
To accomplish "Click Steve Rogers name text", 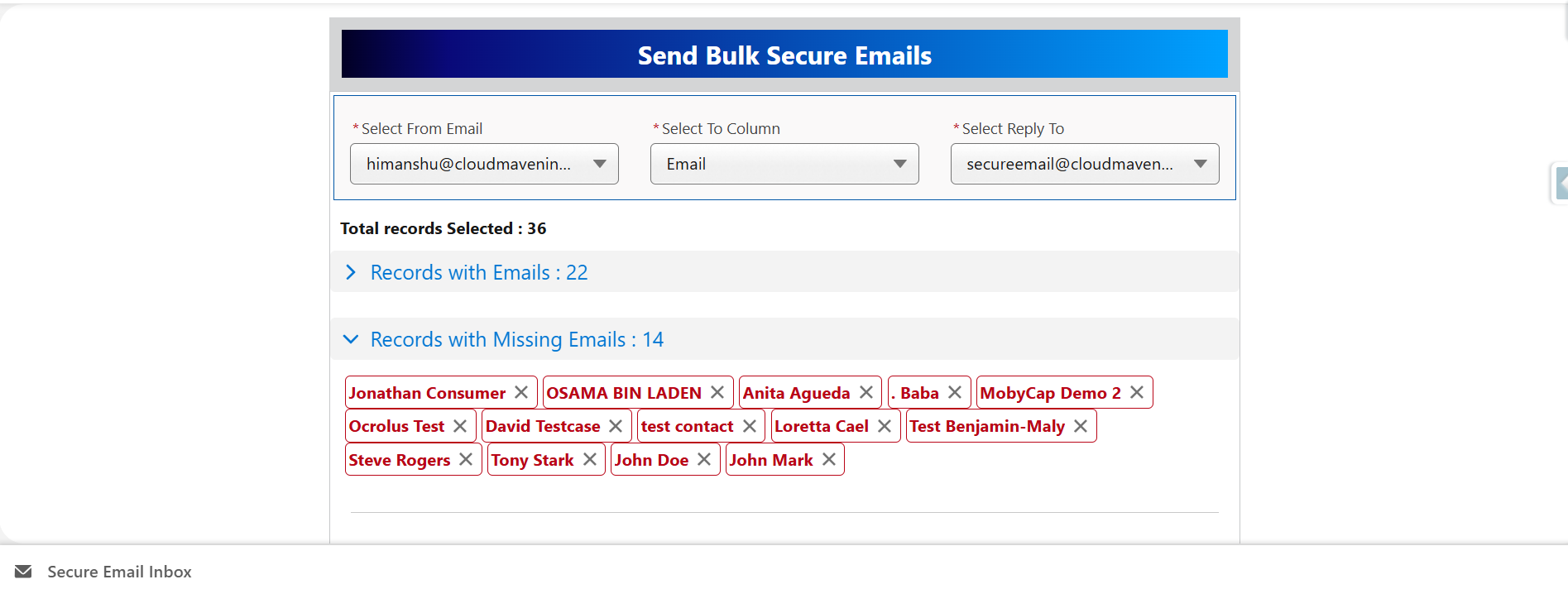I will [x=400, y=460].
